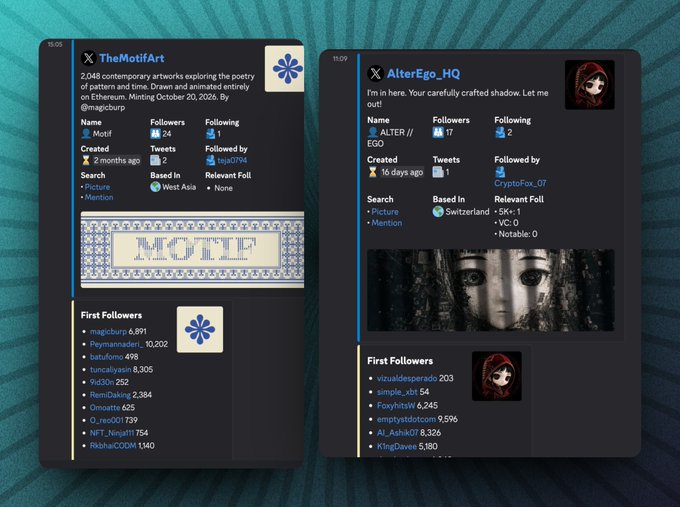Open tuncaliyasin follower profile
The width and height of the screenshot is (680, 507).
[x=111, y=370]
